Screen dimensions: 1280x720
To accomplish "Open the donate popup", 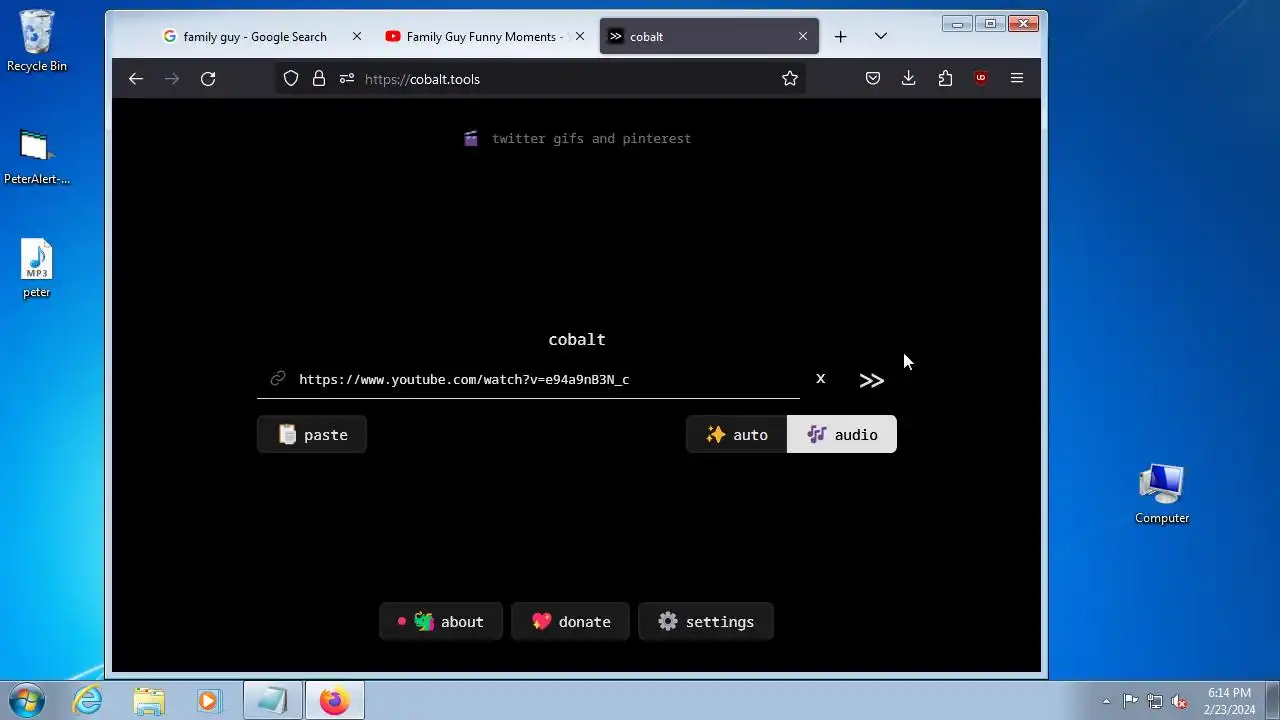I will [571, 622].
